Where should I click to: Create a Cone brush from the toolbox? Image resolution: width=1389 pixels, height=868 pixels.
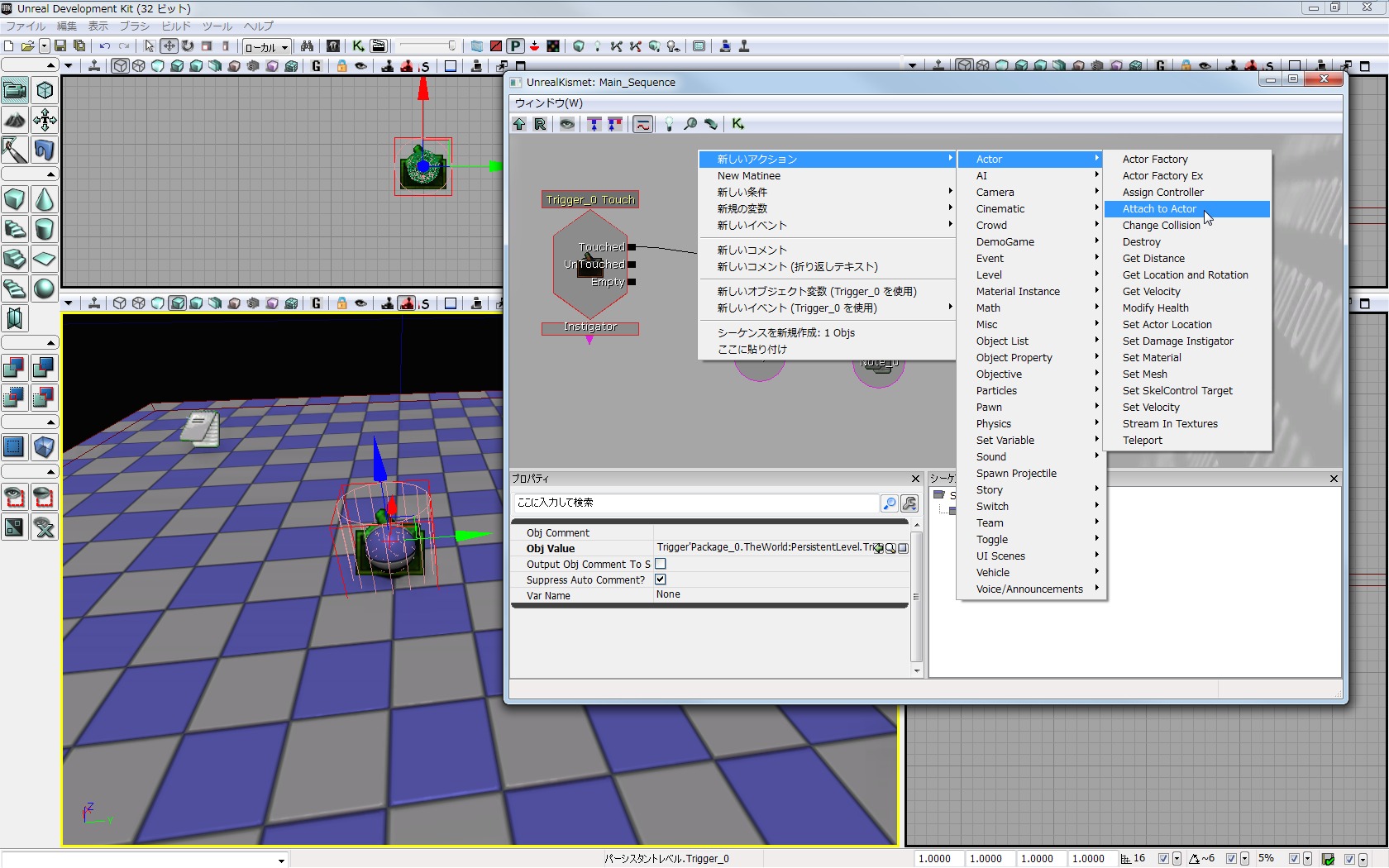point(45,199)
